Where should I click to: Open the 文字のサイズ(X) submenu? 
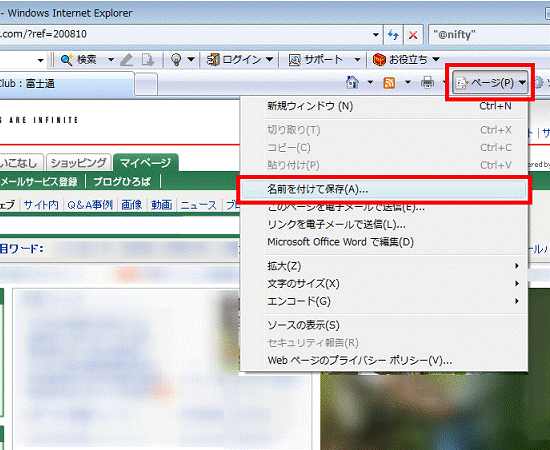[x=384, y=283]
